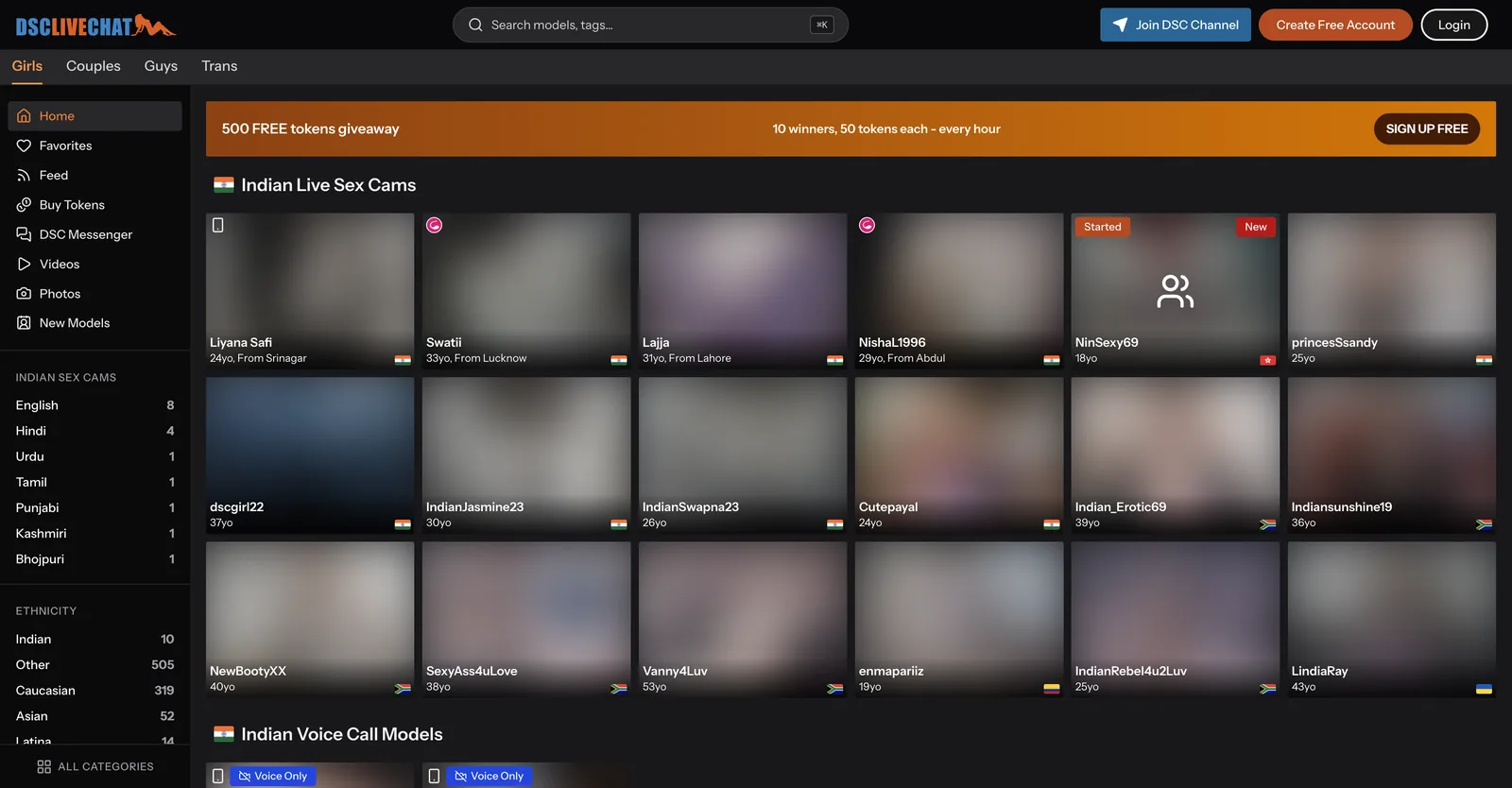Click ALL CATEGORIES at sidebar bottom
Screen dimensions: 1512x788
click(x=95, y=766)
